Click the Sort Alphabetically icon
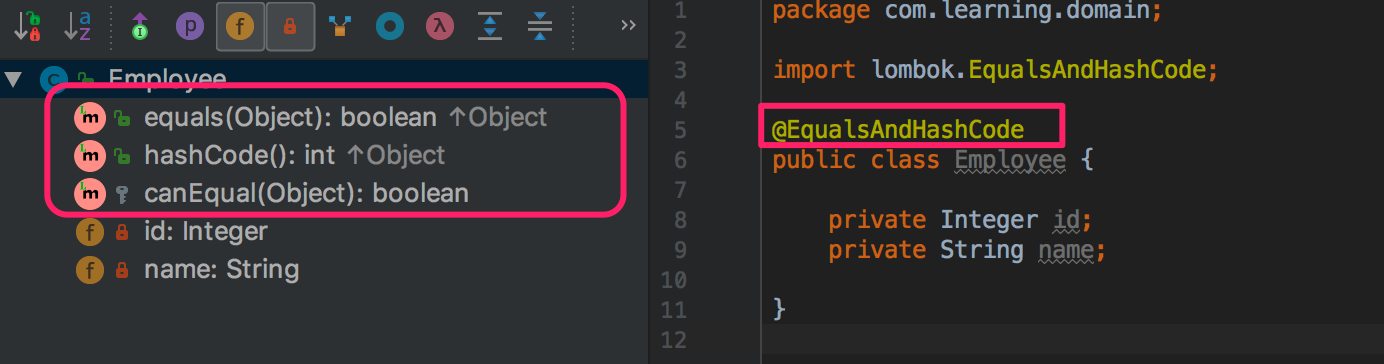The image size is (1384, 364). [78, 27]
